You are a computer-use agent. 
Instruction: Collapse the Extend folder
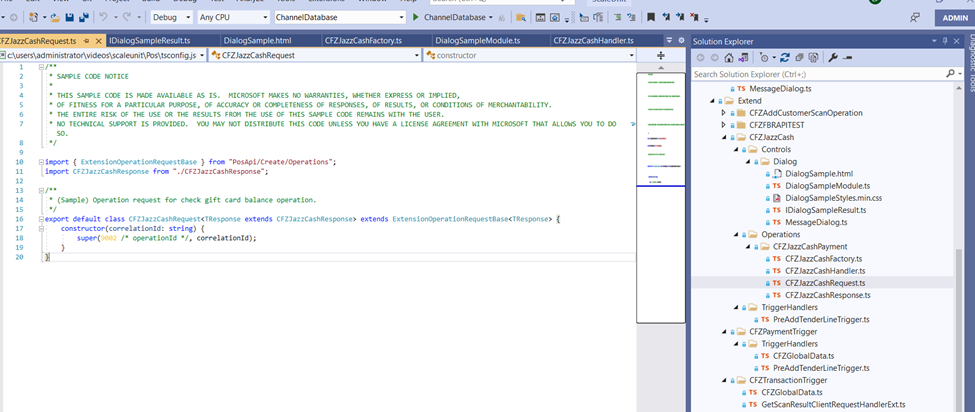tap(712, 101)
